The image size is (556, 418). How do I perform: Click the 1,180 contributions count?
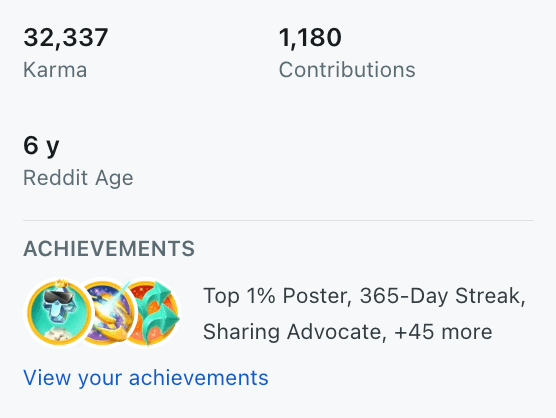[x=310, y=37]
